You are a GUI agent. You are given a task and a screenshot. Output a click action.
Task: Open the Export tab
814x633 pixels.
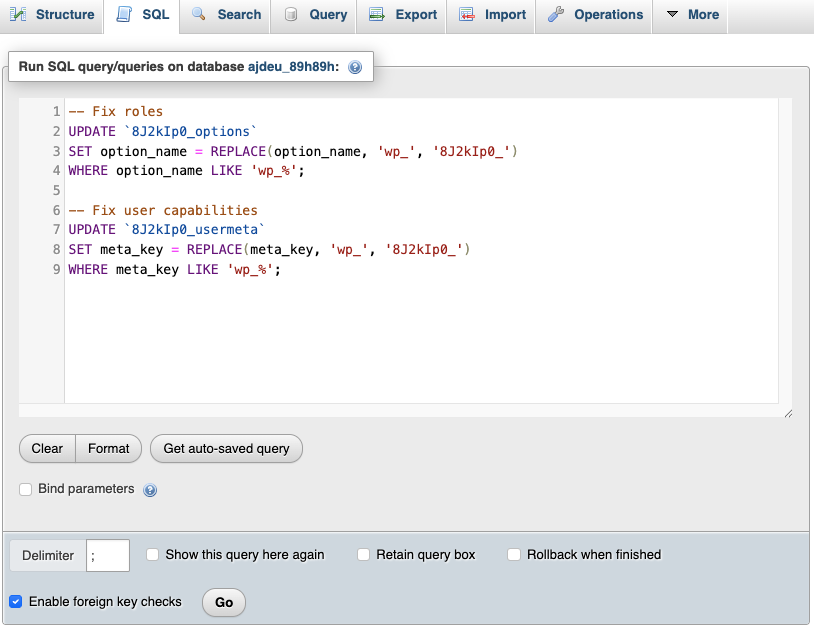(401, 15)
